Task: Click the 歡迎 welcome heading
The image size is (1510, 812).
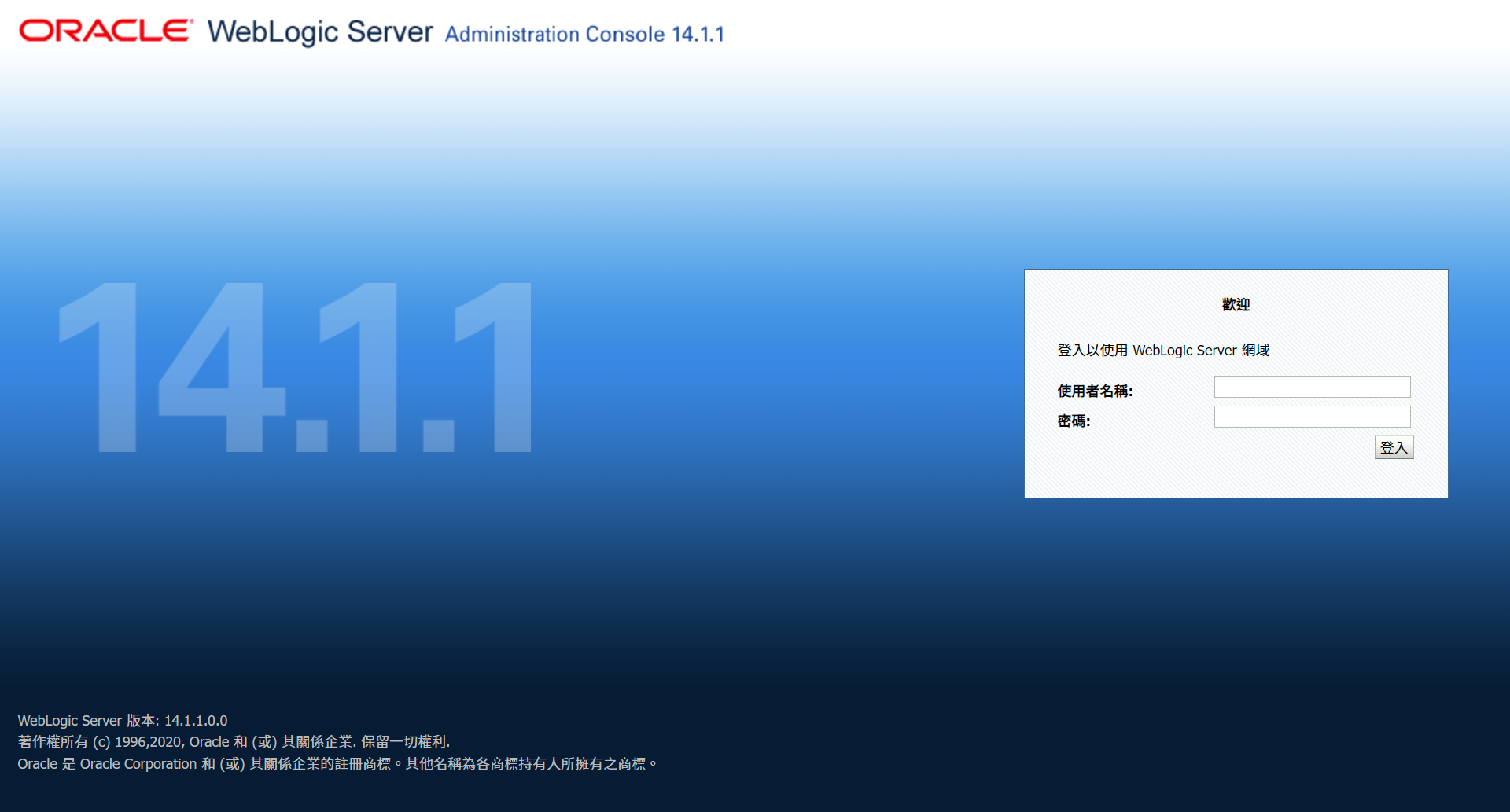Action: [1236, 304]
